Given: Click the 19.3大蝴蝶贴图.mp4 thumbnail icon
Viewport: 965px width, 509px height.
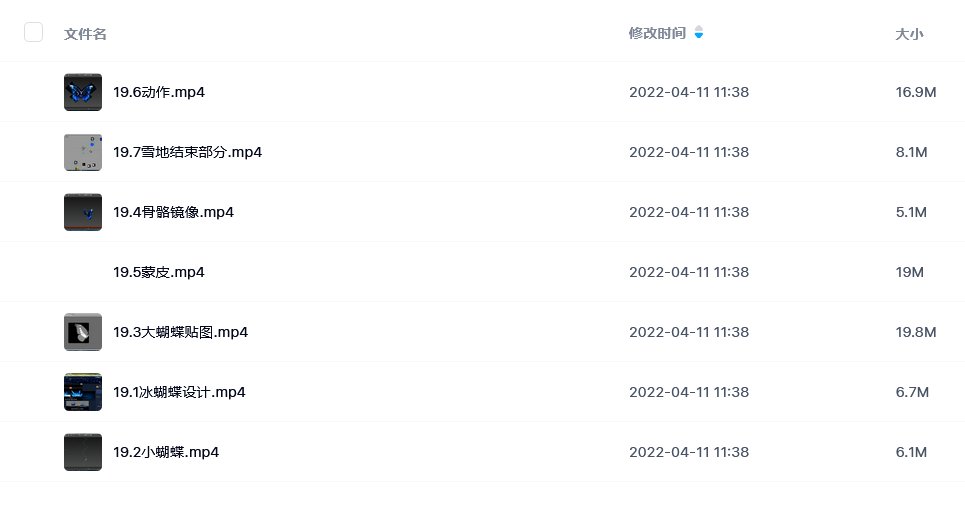Looking at the screenshot, I should tap(83, 332).
